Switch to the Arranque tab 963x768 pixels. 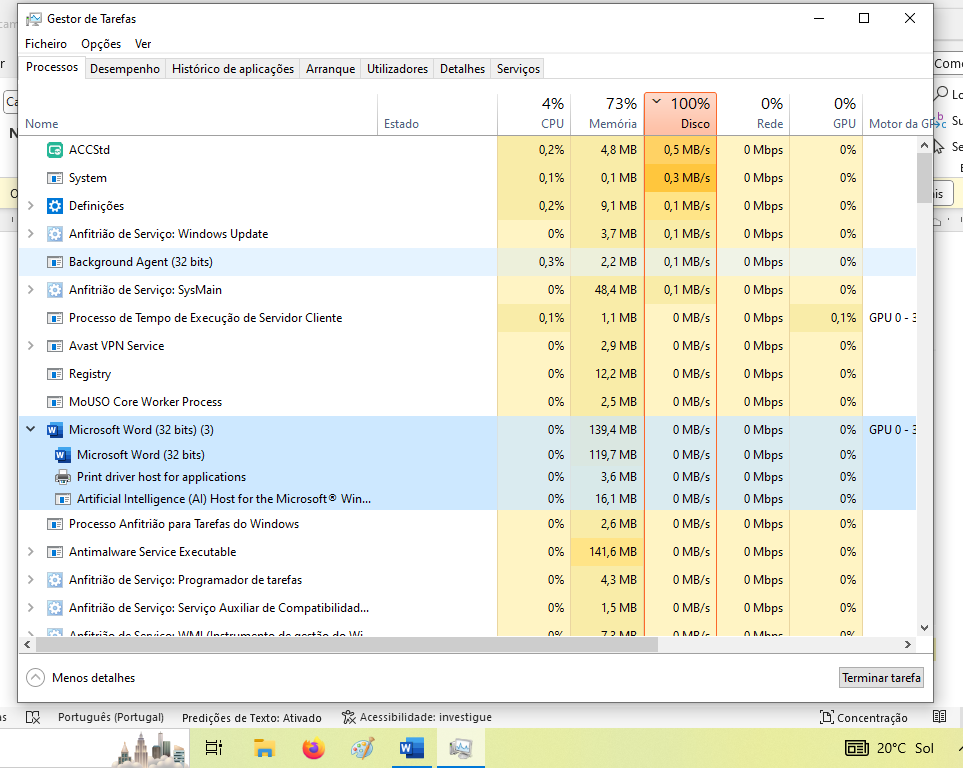tap(330, 69)
